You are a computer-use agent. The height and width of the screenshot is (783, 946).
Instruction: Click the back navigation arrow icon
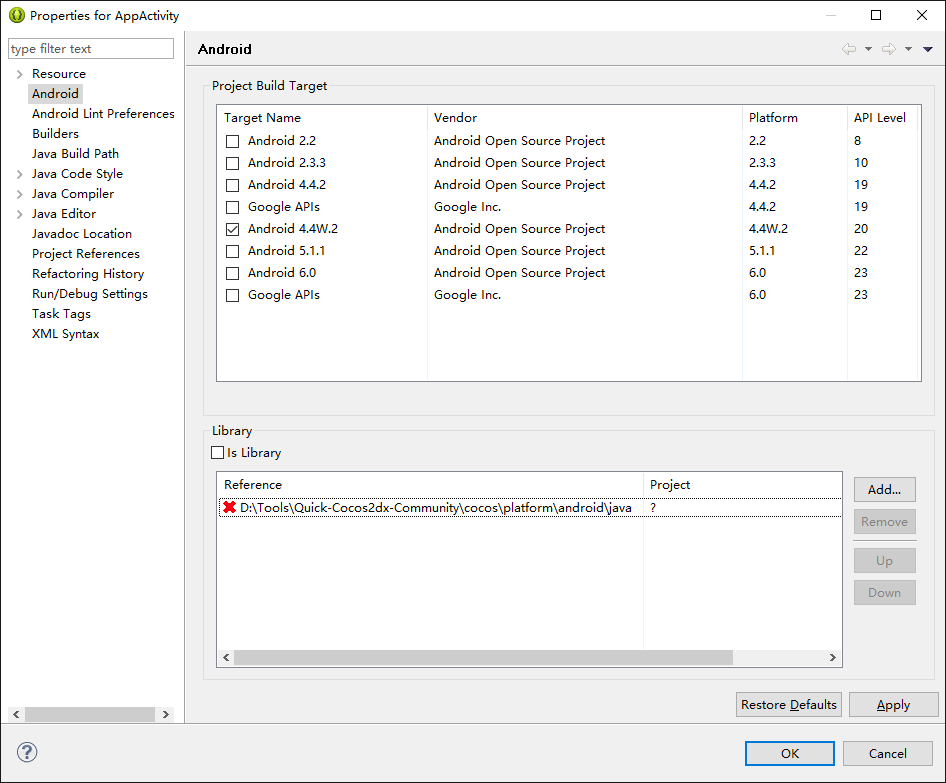[849, 49]
